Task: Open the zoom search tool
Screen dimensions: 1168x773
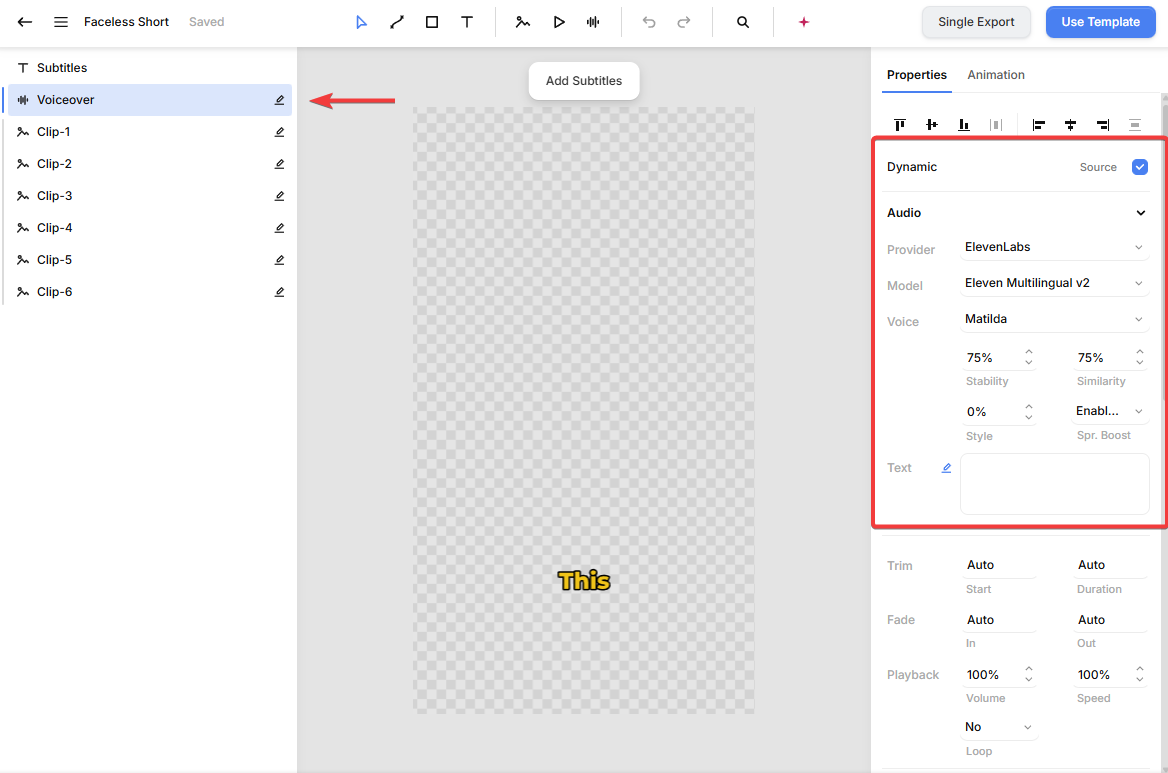Action: pyautogui.click(x=743, y=22)
